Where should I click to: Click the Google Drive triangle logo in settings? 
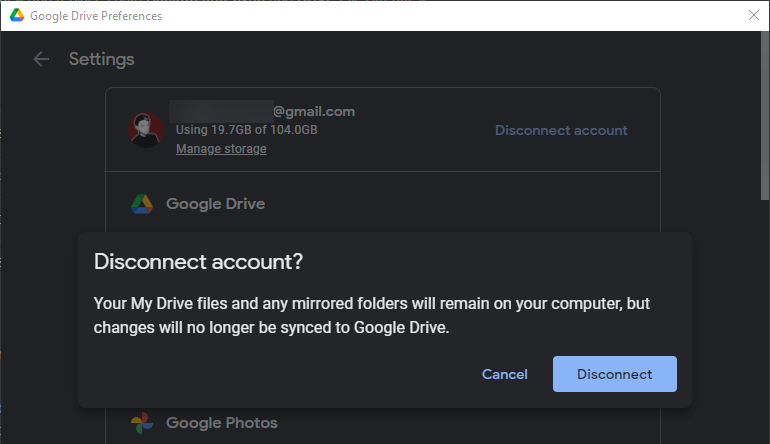point(142,204)
